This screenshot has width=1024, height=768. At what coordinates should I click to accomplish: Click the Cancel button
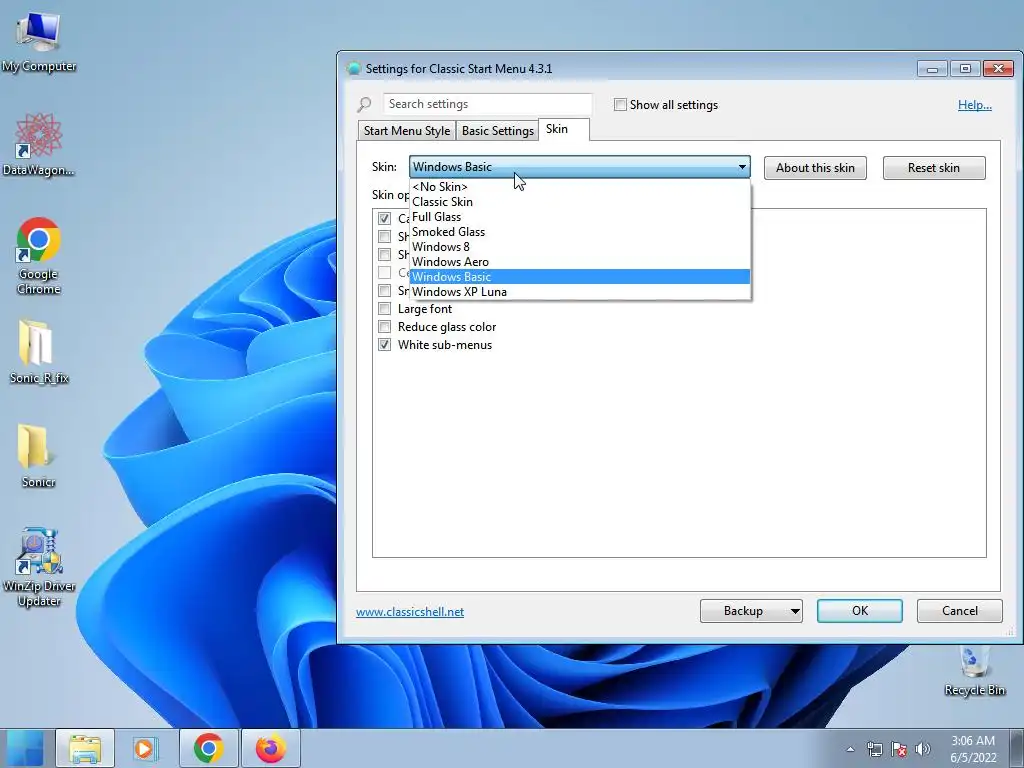(959, 611)
